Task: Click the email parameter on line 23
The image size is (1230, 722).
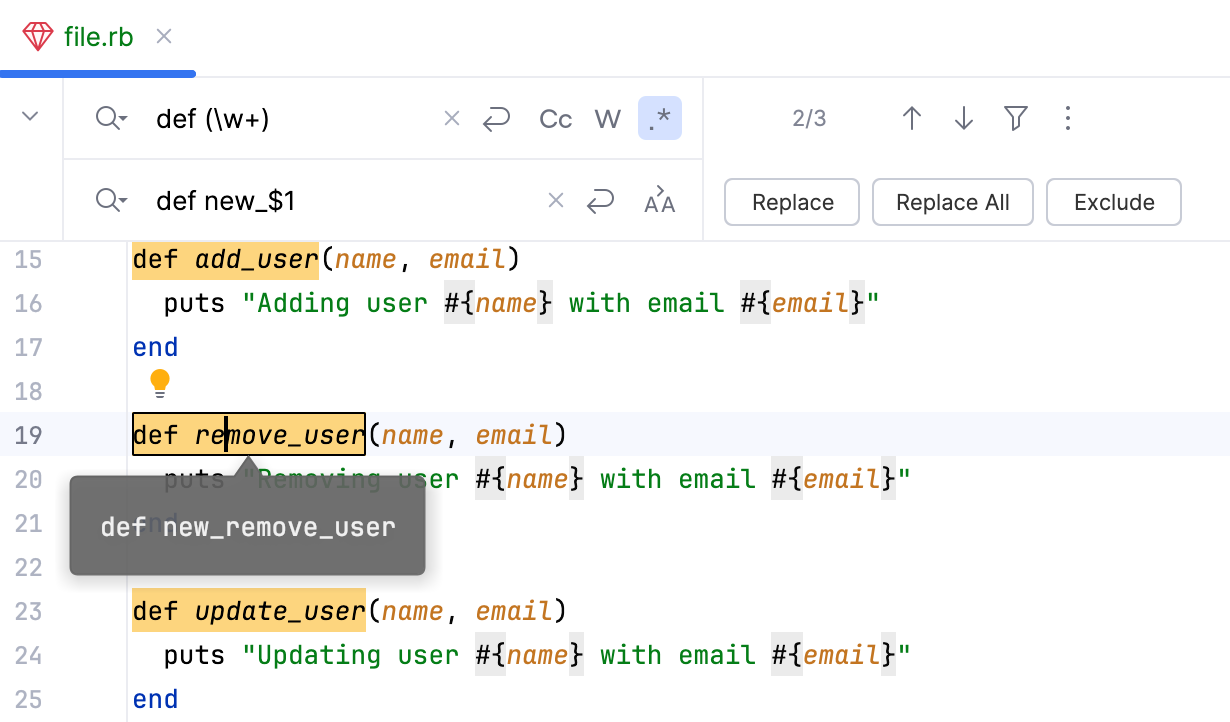Action: tap(513, 611)
